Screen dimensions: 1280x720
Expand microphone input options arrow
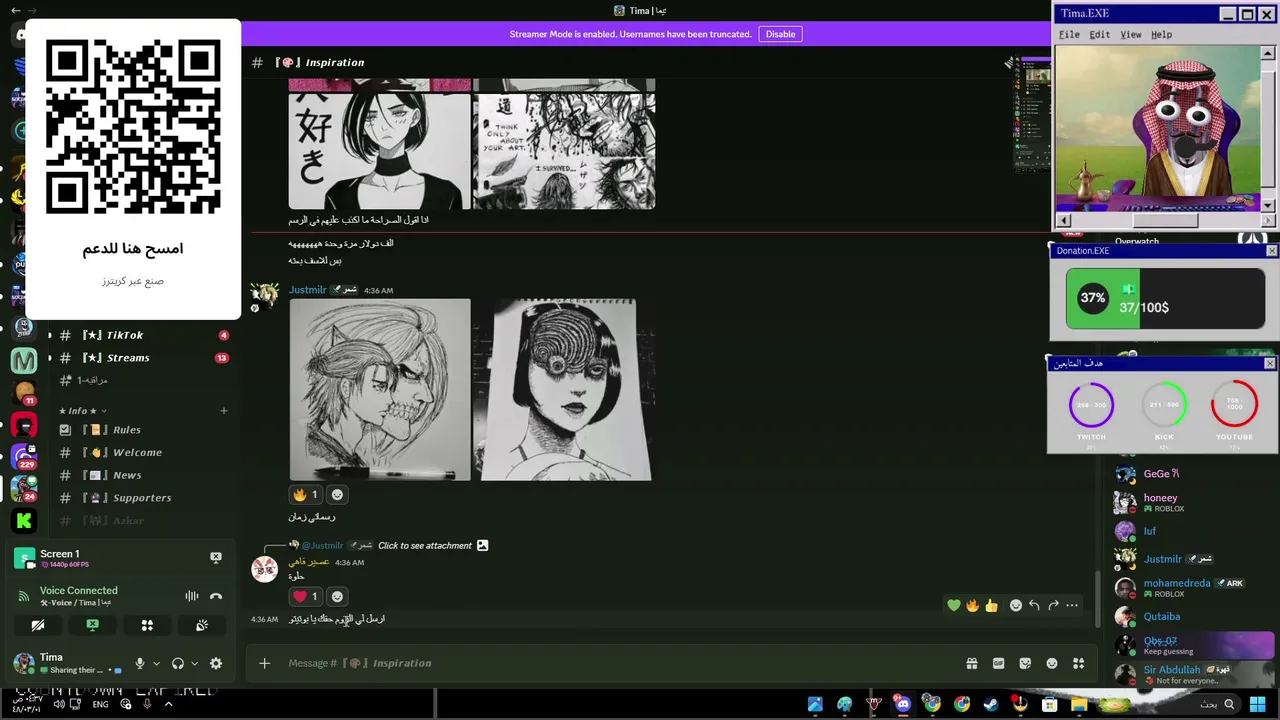point(156,663)
